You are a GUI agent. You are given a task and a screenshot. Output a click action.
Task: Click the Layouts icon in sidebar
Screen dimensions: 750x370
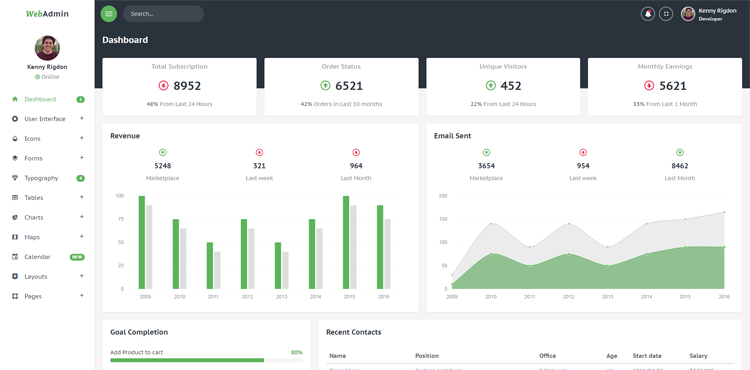[15, 276]
